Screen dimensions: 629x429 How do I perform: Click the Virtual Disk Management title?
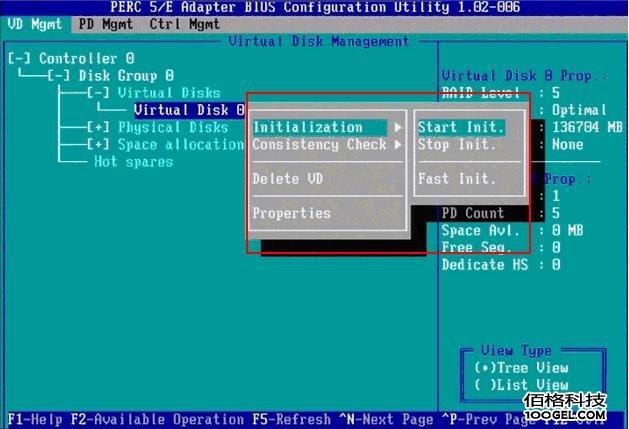(319, 41)
